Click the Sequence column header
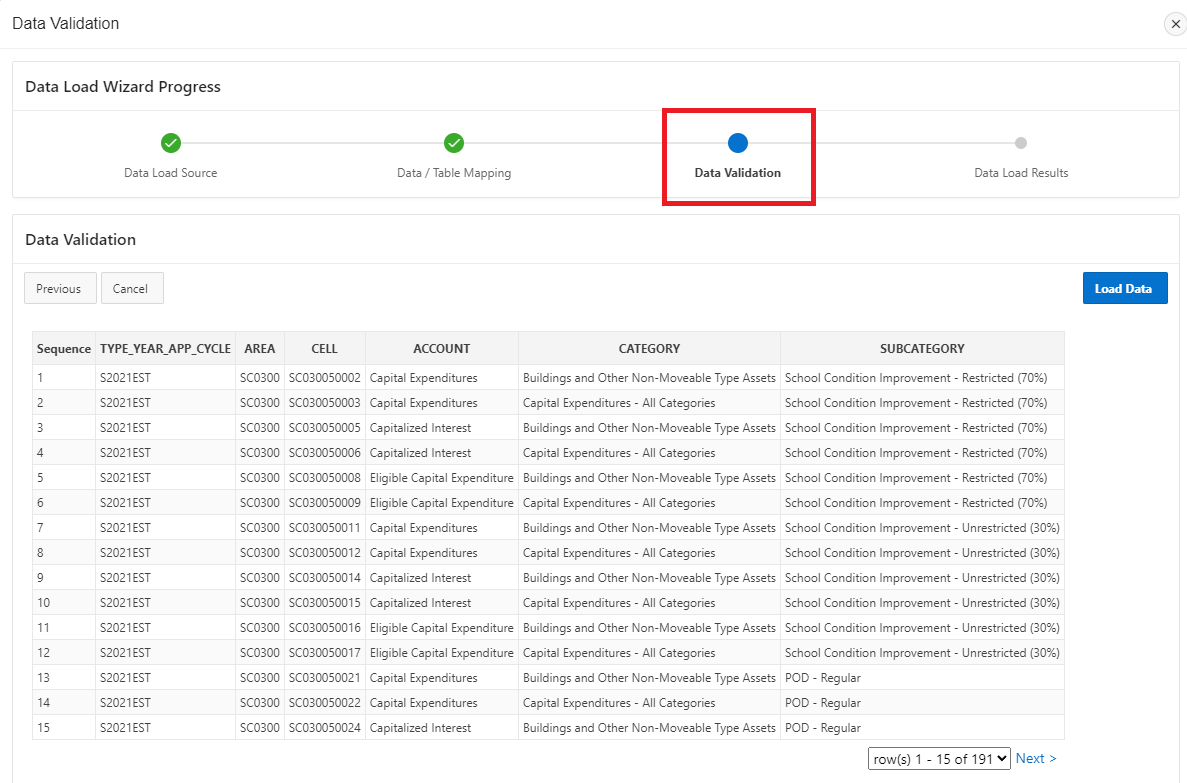The image size is (1187, 783). (x=64, y=349)
